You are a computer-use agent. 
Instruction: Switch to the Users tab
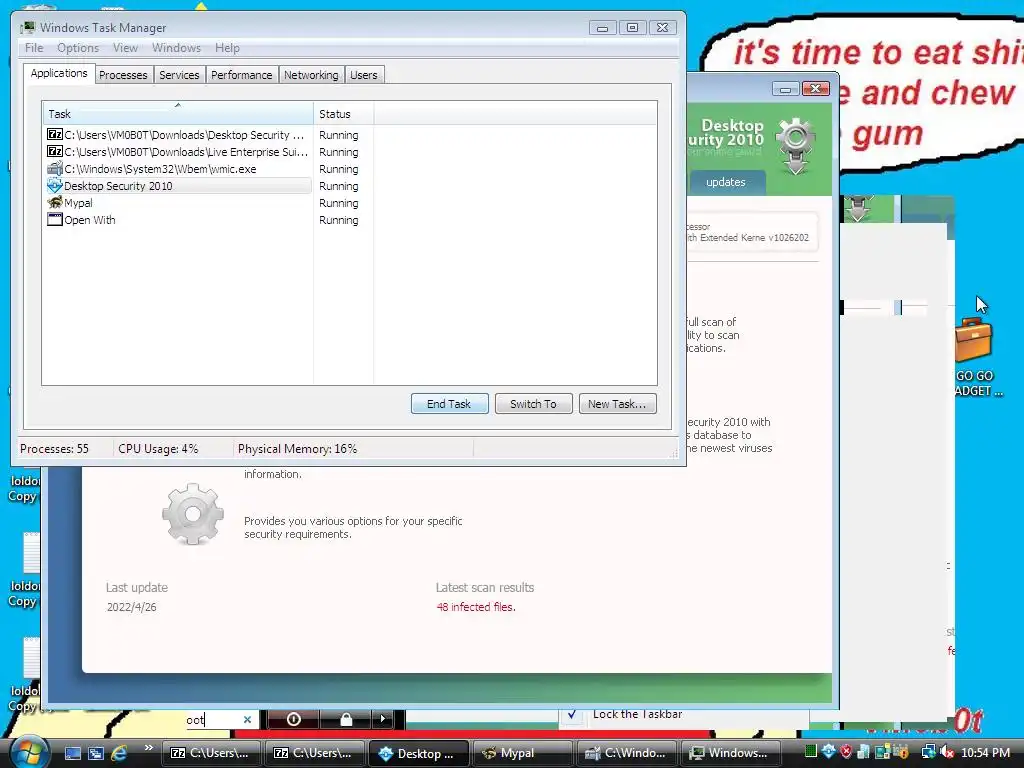pos(364,75)
